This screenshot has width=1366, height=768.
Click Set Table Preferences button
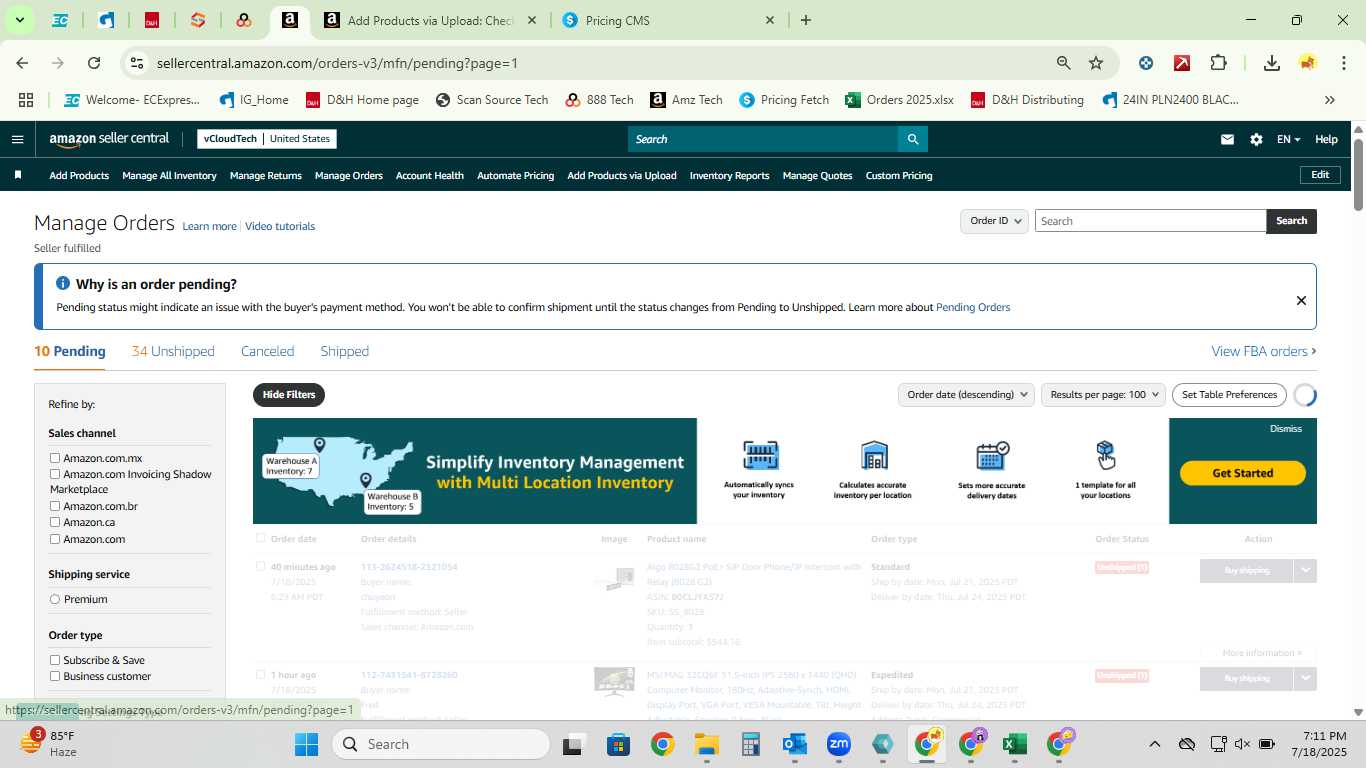[1229, 395]
